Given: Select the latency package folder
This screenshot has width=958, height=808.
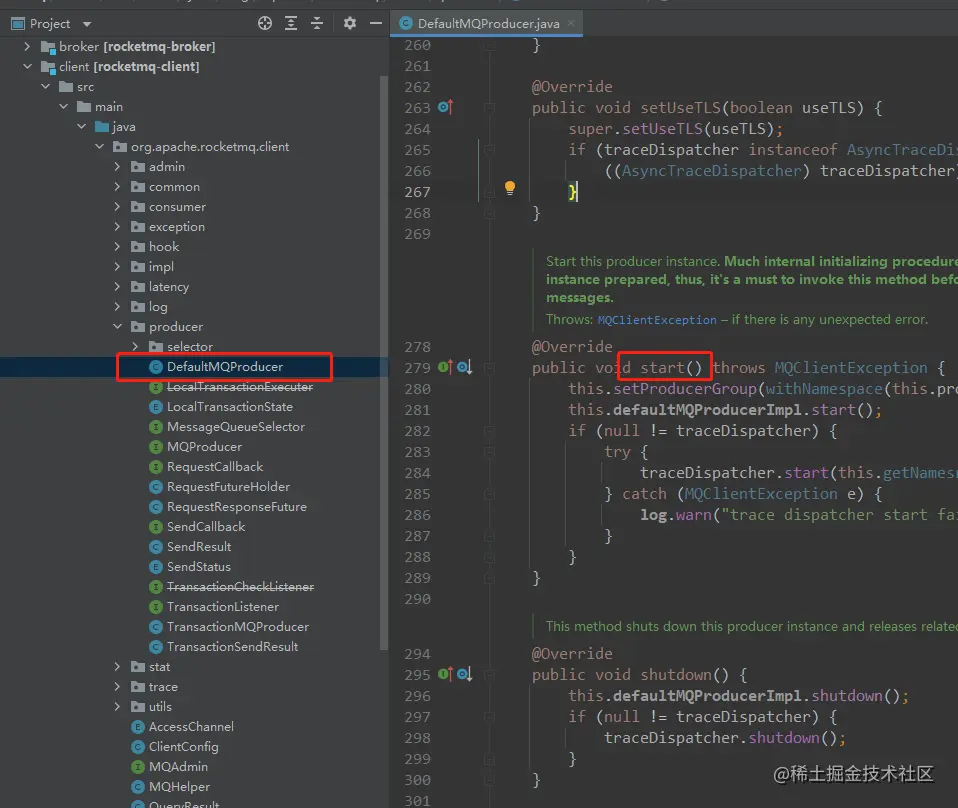Looking at the screenshot, I should [x=160, y=287].
